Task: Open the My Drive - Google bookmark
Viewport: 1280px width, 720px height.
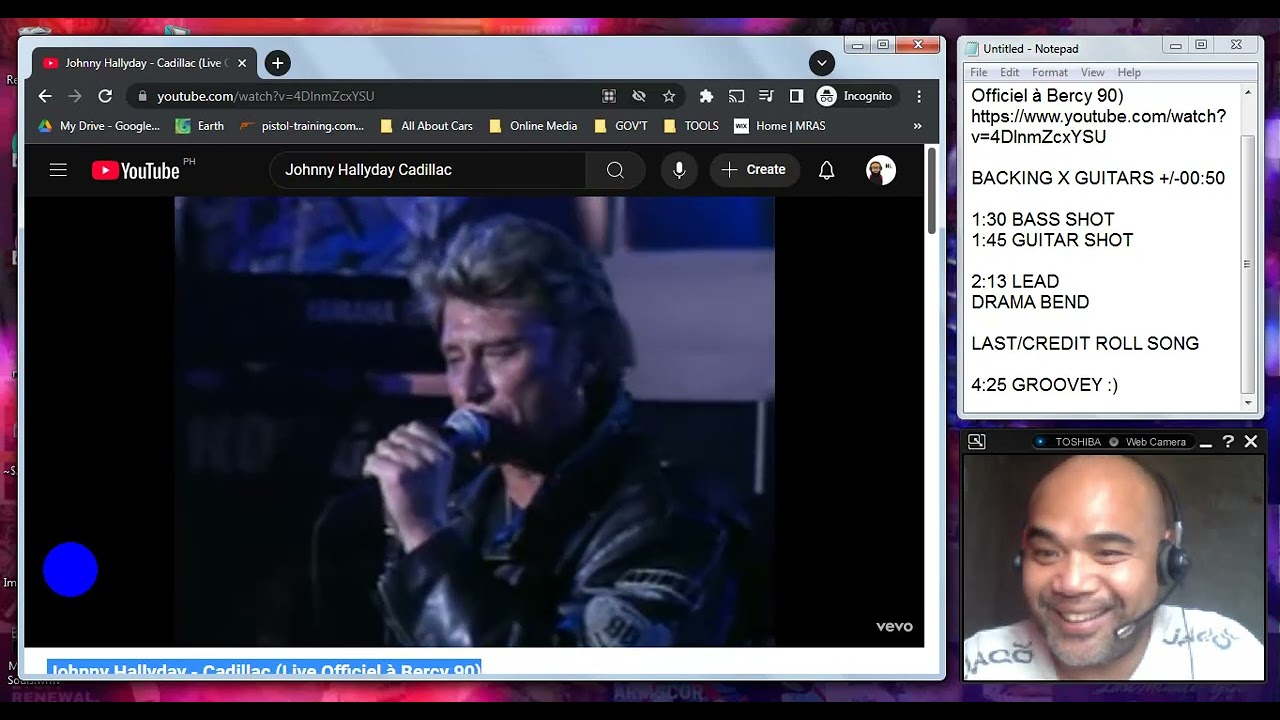Action: pos(99,126)
